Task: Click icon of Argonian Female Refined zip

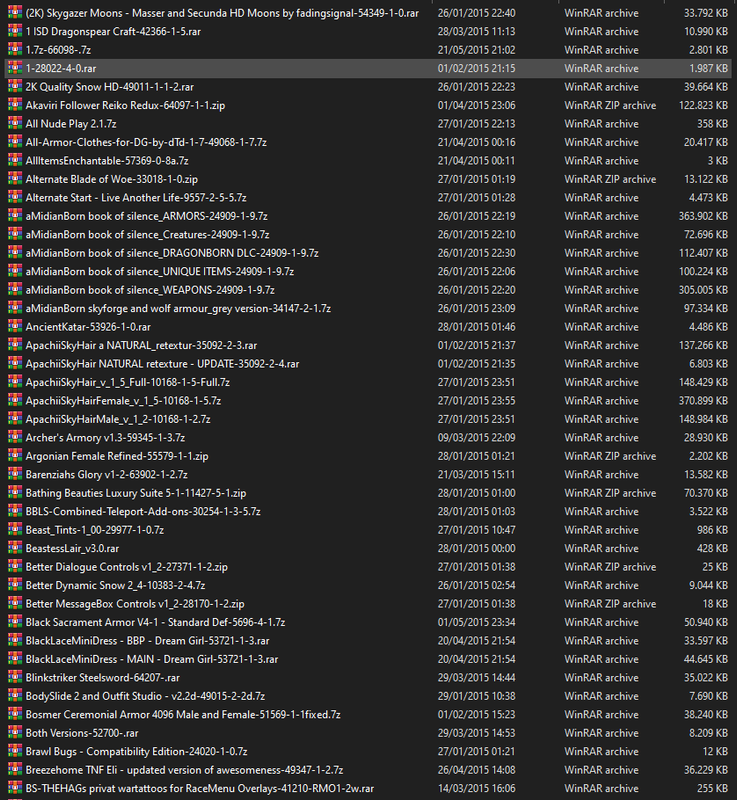Action: coord(15,456)
